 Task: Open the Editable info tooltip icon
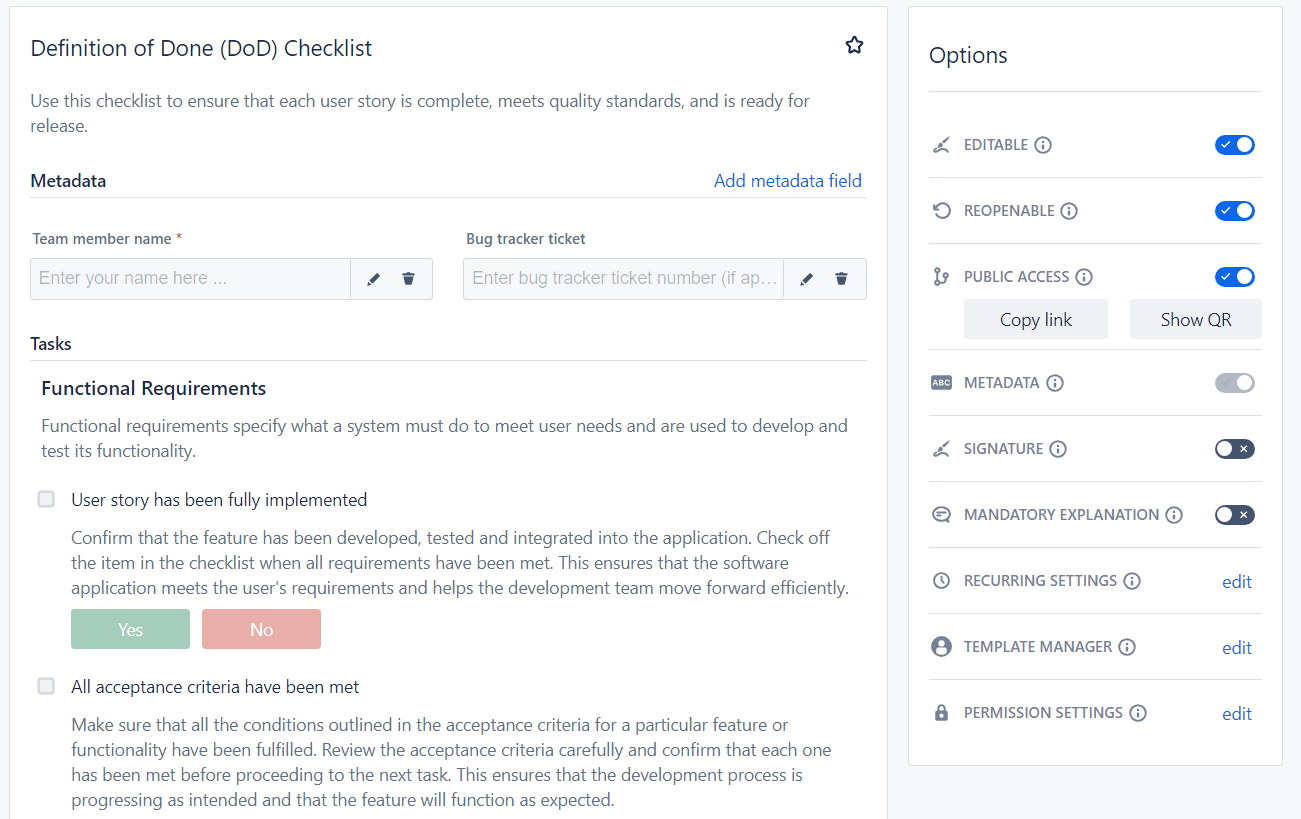(1043, 145)
